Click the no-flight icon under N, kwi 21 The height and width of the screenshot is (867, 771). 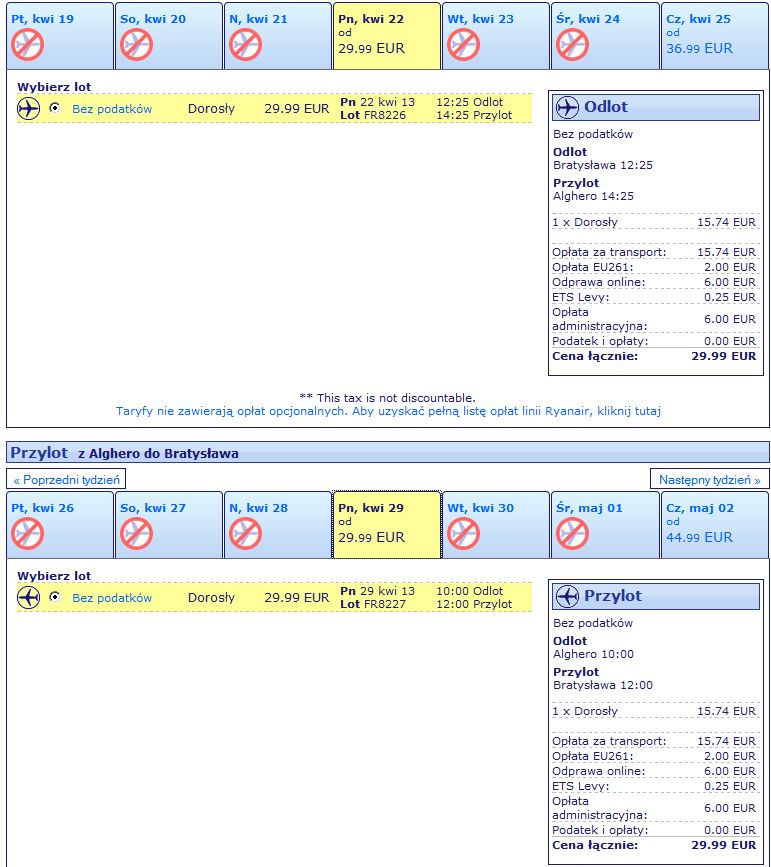click(245, 45)
